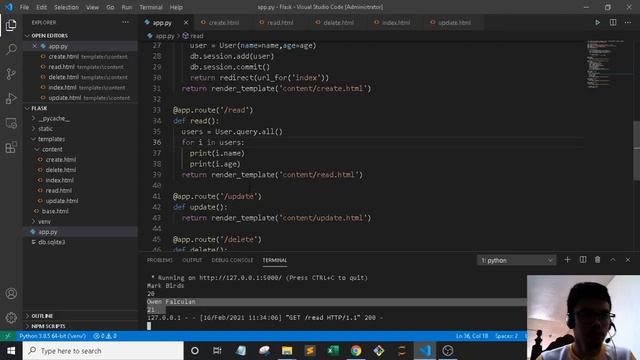Open editor More Actions ellipsis
Viewport: 640px width, 360px height.
coord(628,22)
